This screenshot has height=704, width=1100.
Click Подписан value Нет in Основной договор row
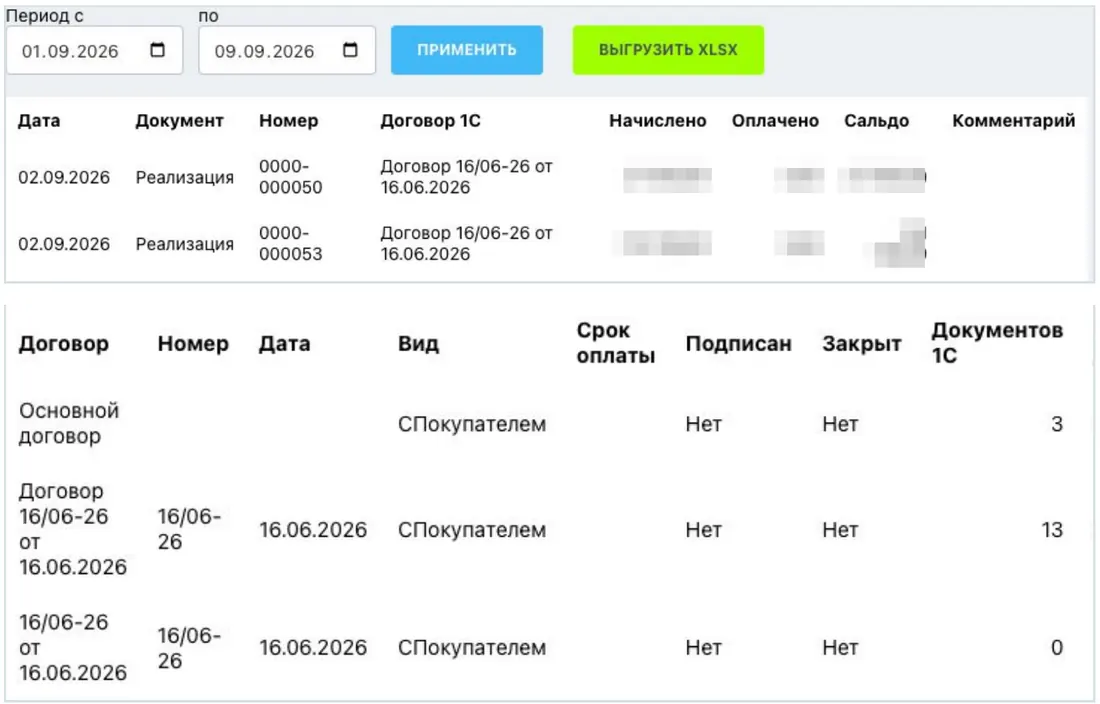(704, 424)
